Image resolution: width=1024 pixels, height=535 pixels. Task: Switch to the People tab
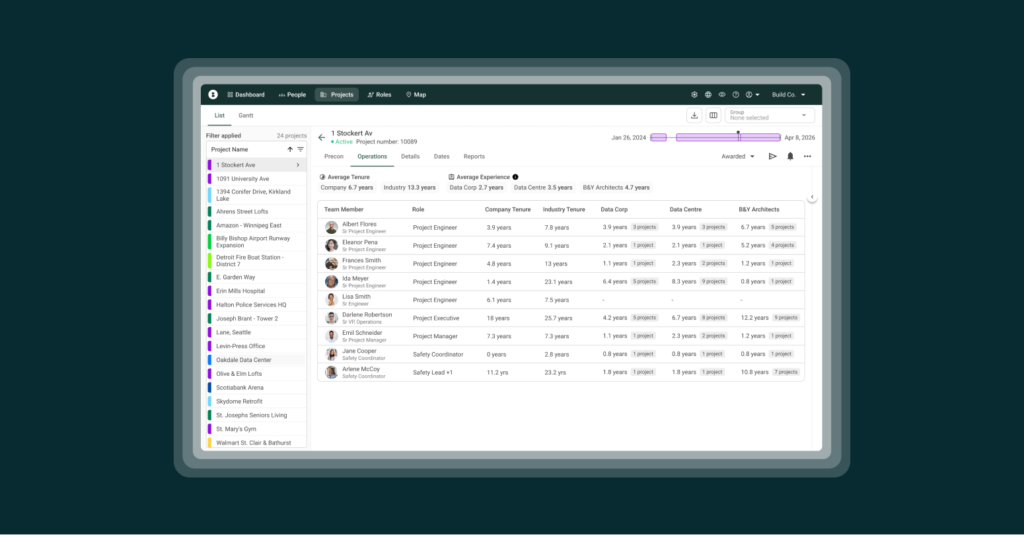(x=292, y=95)
